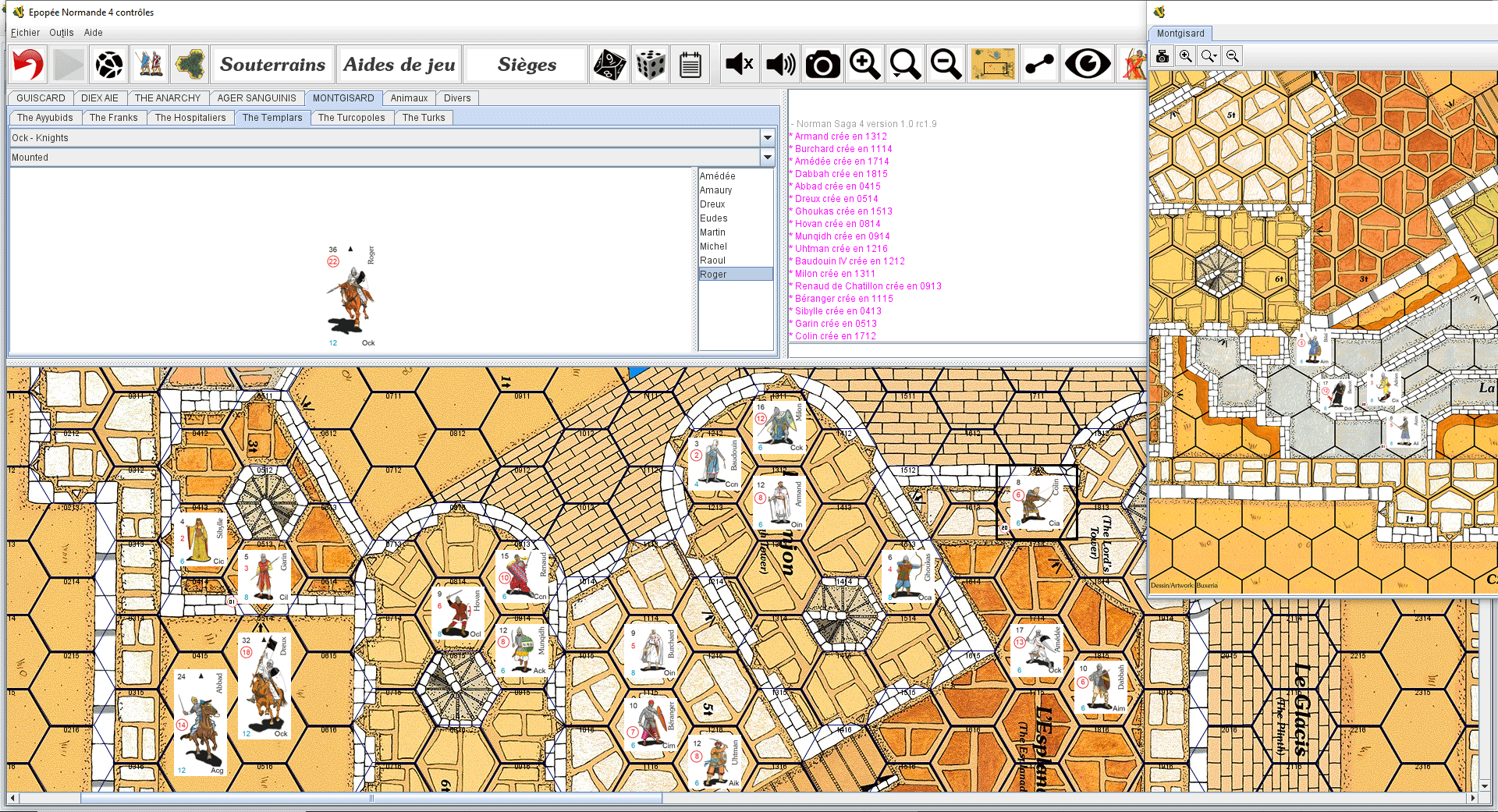
Task: Open the notepad notes icon
Action: point(690,64)
